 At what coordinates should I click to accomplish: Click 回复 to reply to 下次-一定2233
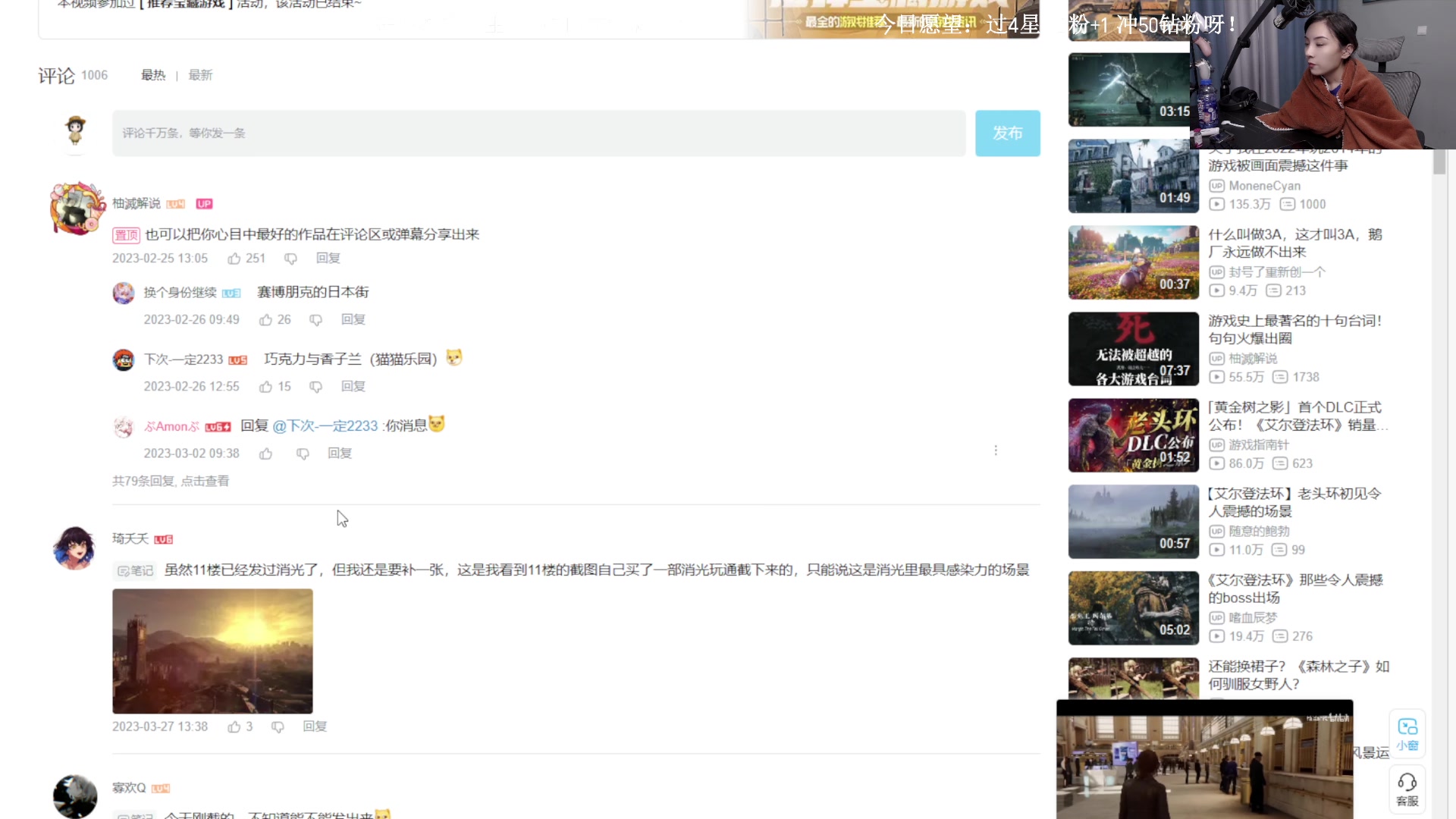pos(353,386)
